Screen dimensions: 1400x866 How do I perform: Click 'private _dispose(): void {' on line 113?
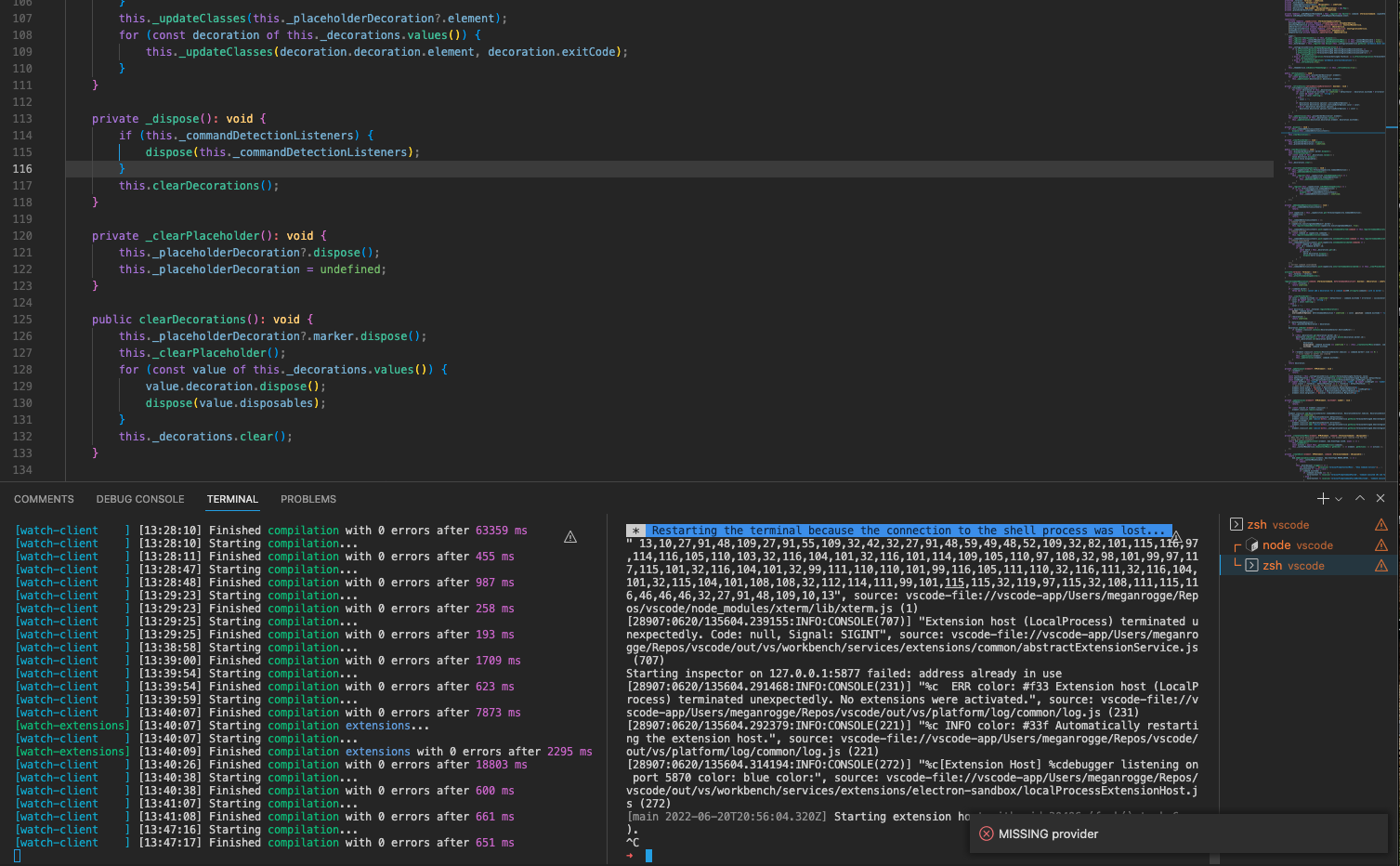coord(178,119)
